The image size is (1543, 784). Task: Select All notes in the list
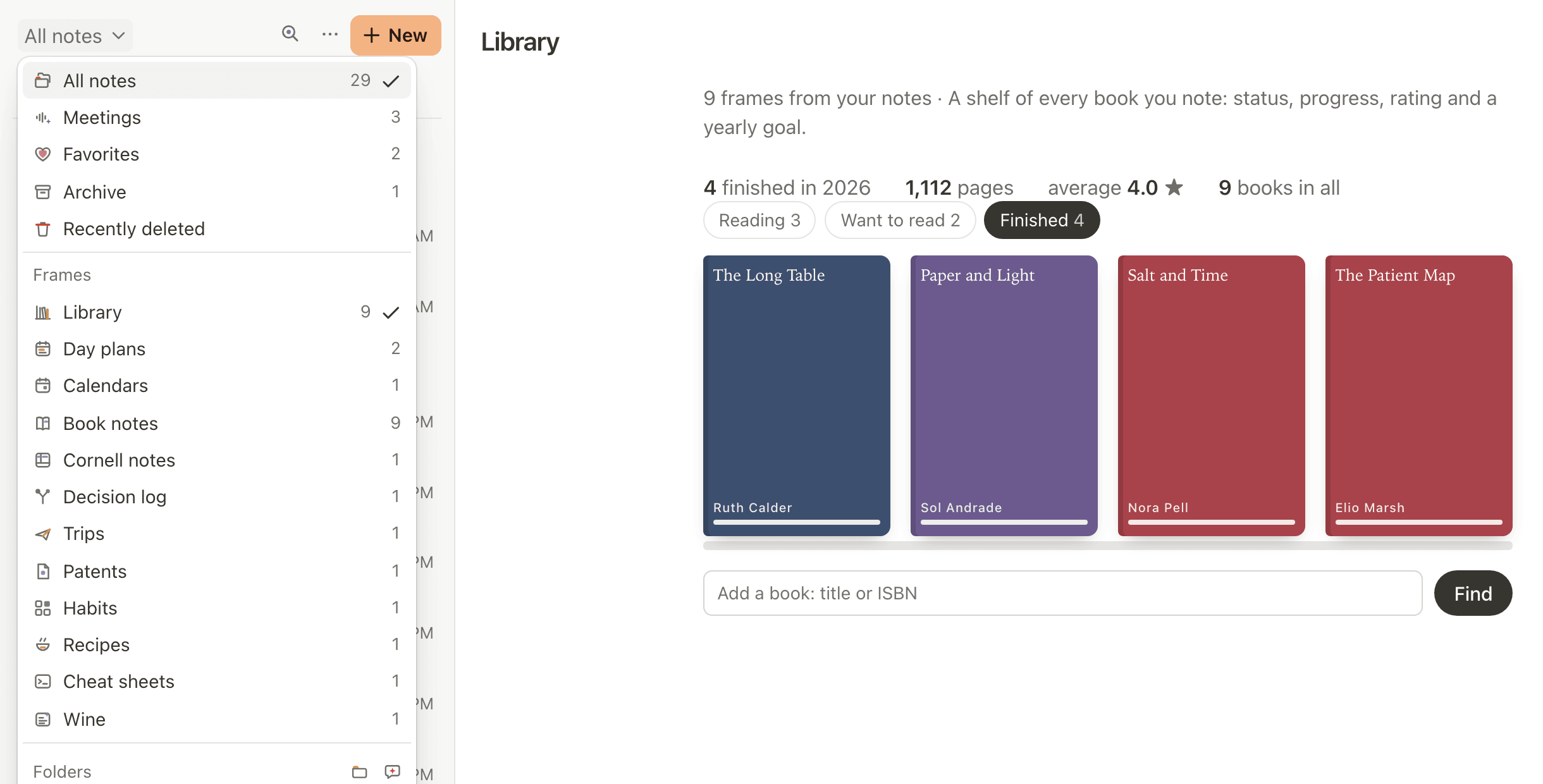(x=217, y=81)
